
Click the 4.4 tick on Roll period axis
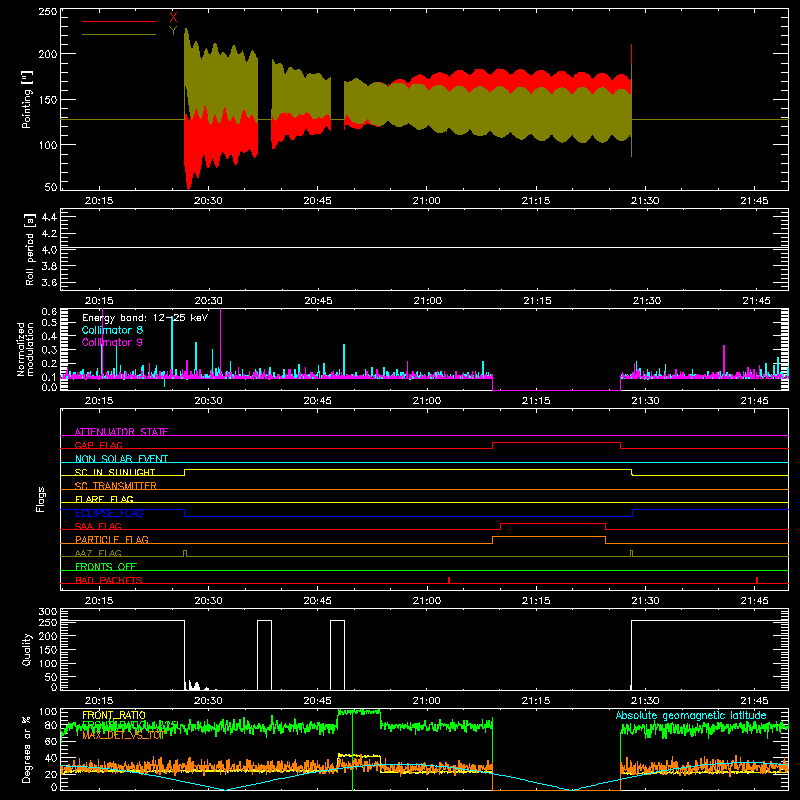coord(49,217)
